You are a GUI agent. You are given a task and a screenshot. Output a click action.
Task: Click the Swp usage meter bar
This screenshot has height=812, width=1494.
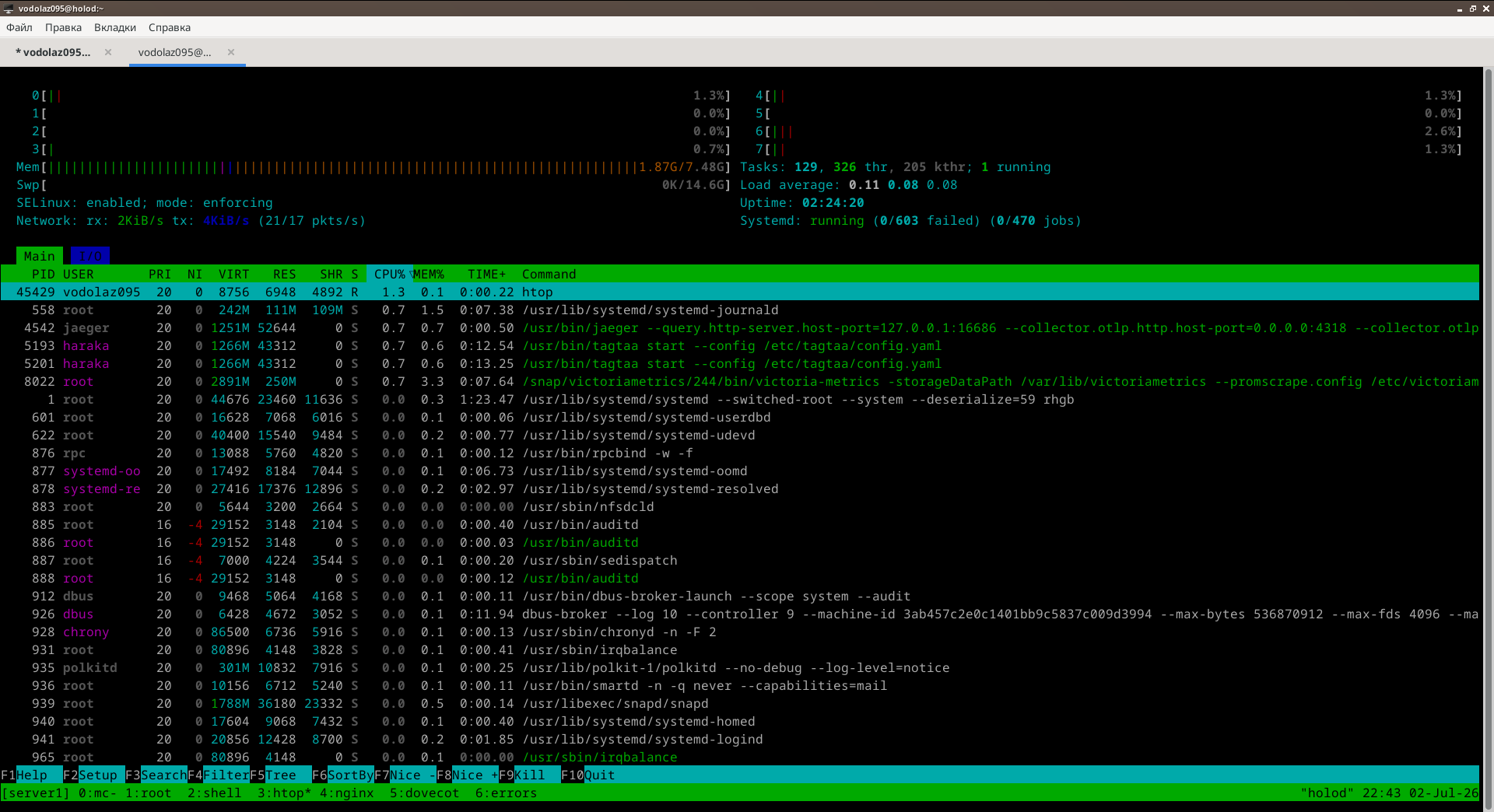(373, 184)
